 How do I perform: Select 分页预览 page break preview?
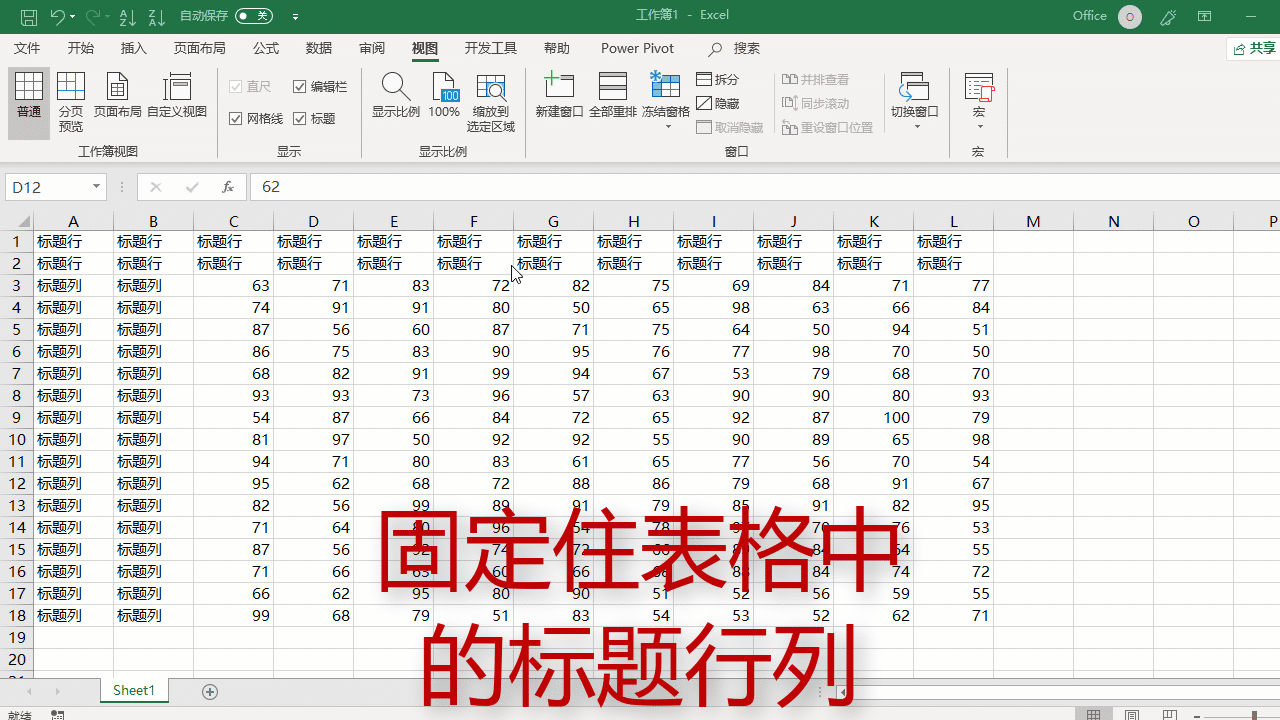[71, 103]
